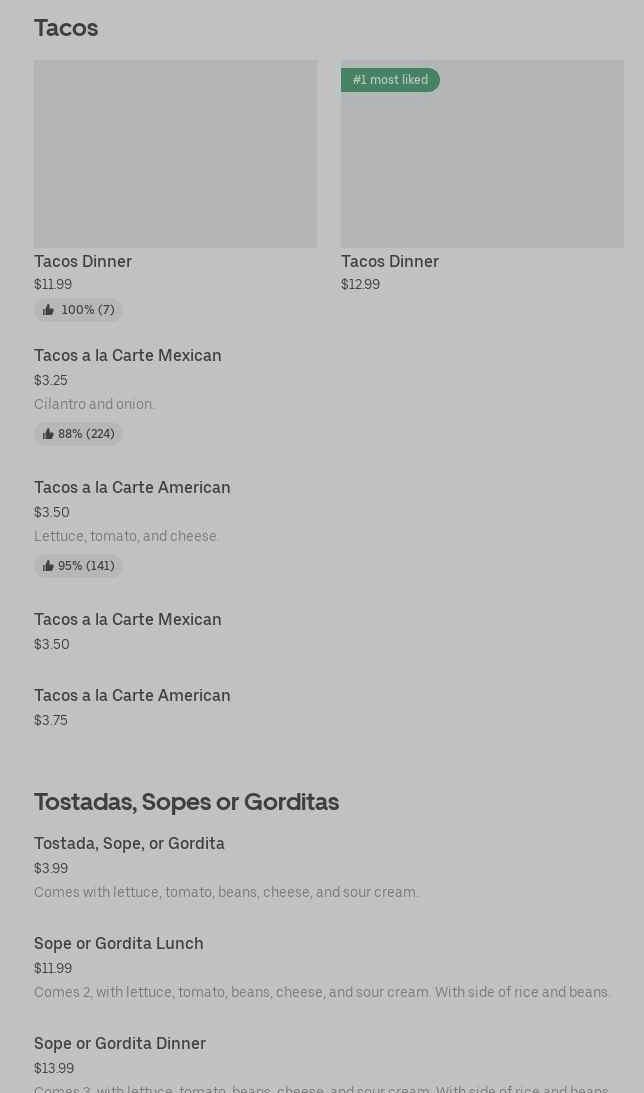
Task: Click the "Cilantro and onion." description
Action: pos(94,404)
